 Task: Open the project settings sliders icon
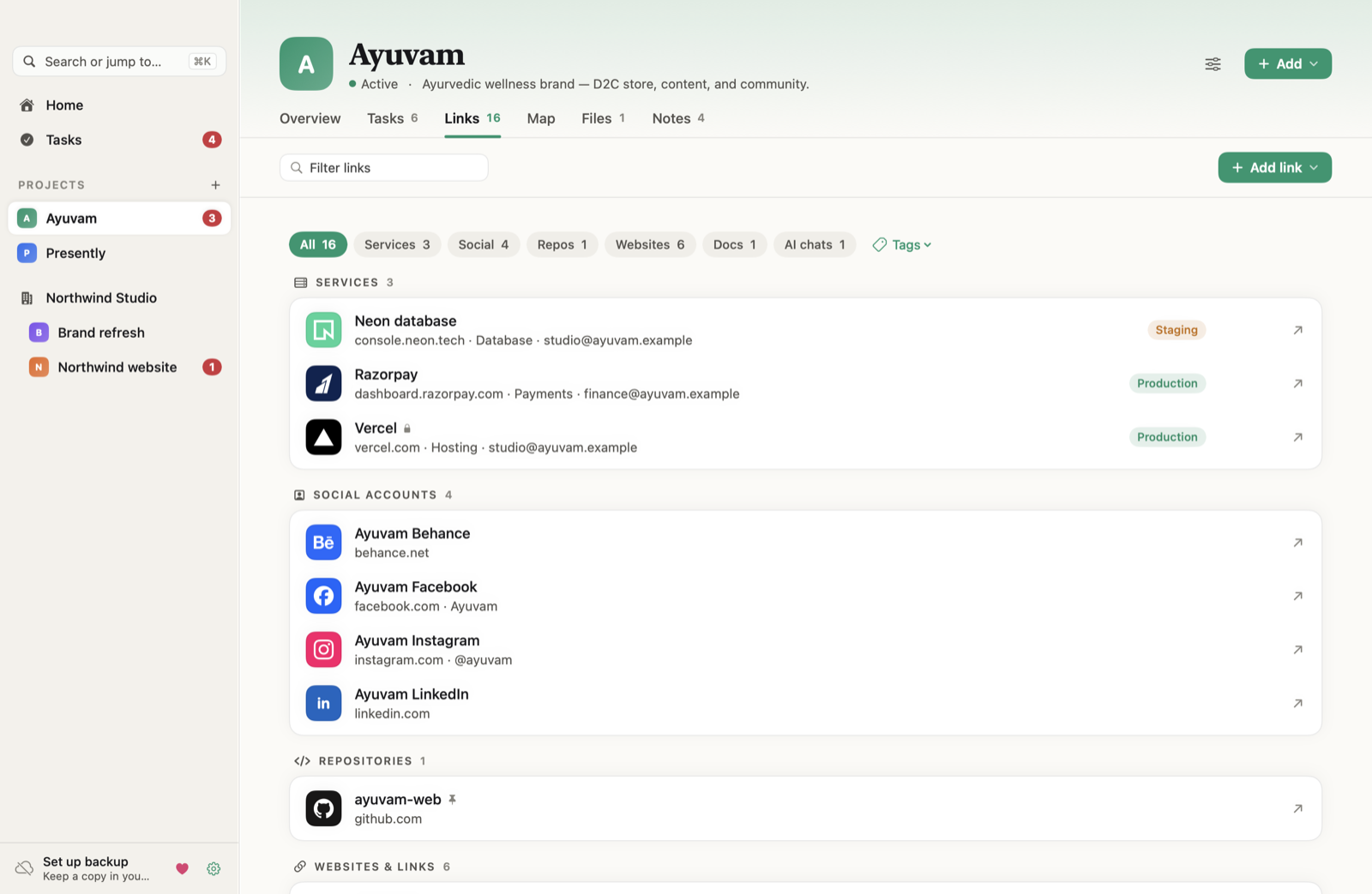click(x=1213, y=64)
